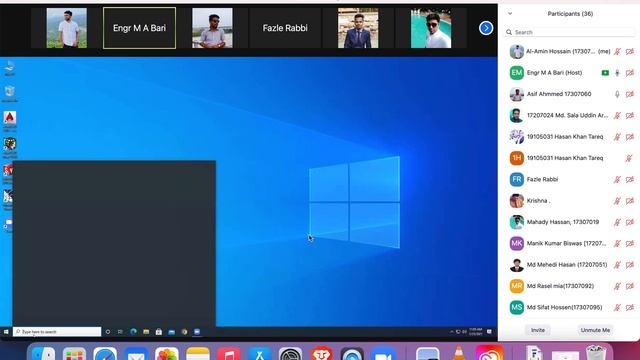
Task: Open Microsoft Edge from the Windows taskbar
Action: click(133, 332)
